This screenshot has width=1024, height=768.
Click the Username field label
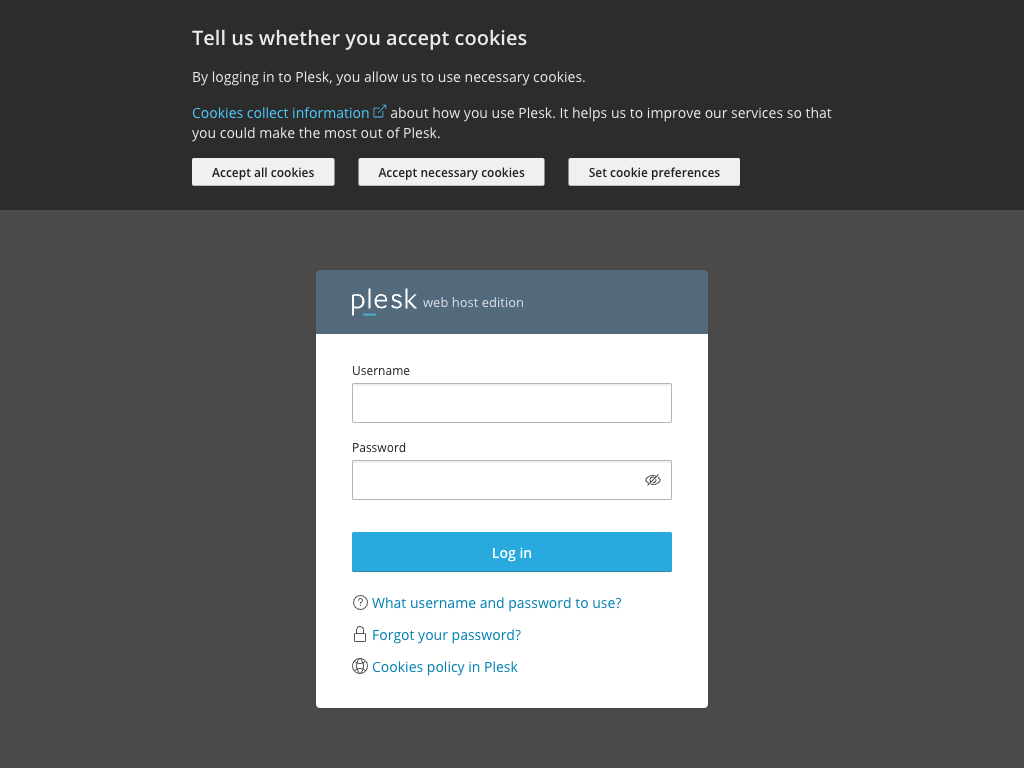click(381, 371)
